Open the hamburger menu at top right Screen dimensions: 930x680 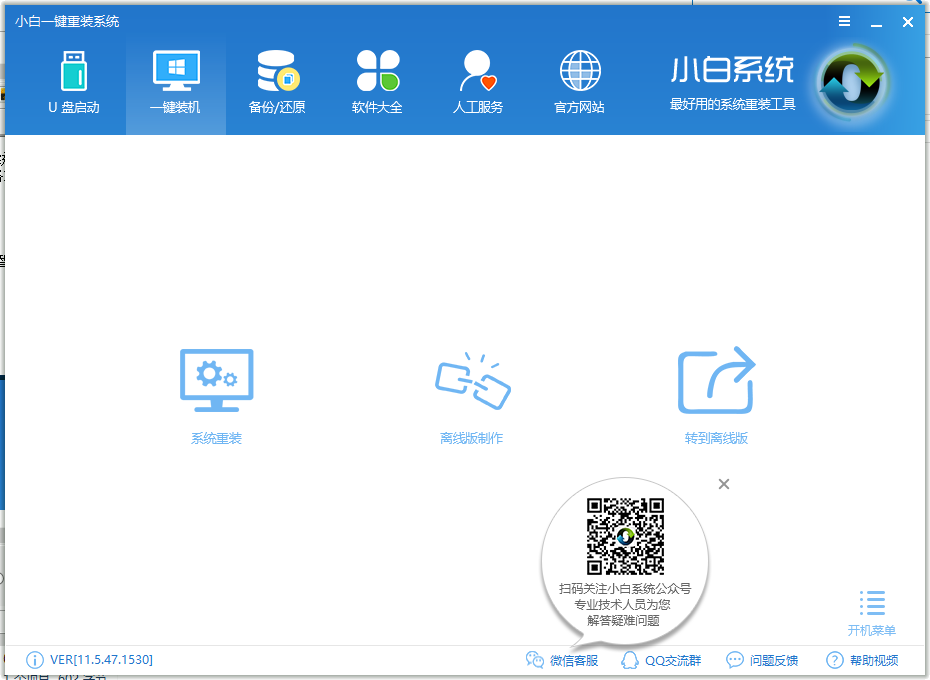pos(844,21)
